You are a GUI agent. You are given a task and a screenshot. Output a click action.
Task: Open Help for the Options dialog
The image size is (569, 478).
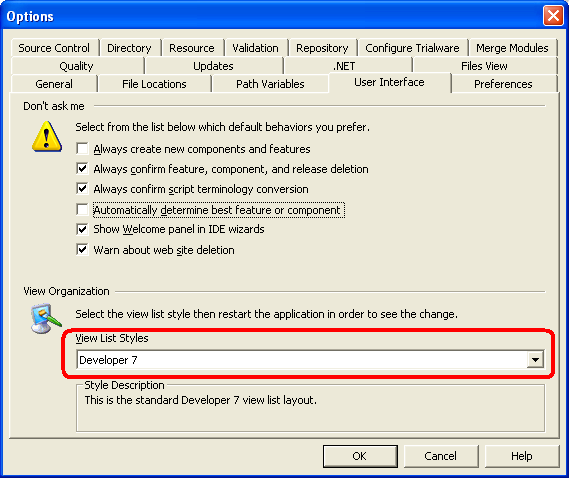click(521, 456)
